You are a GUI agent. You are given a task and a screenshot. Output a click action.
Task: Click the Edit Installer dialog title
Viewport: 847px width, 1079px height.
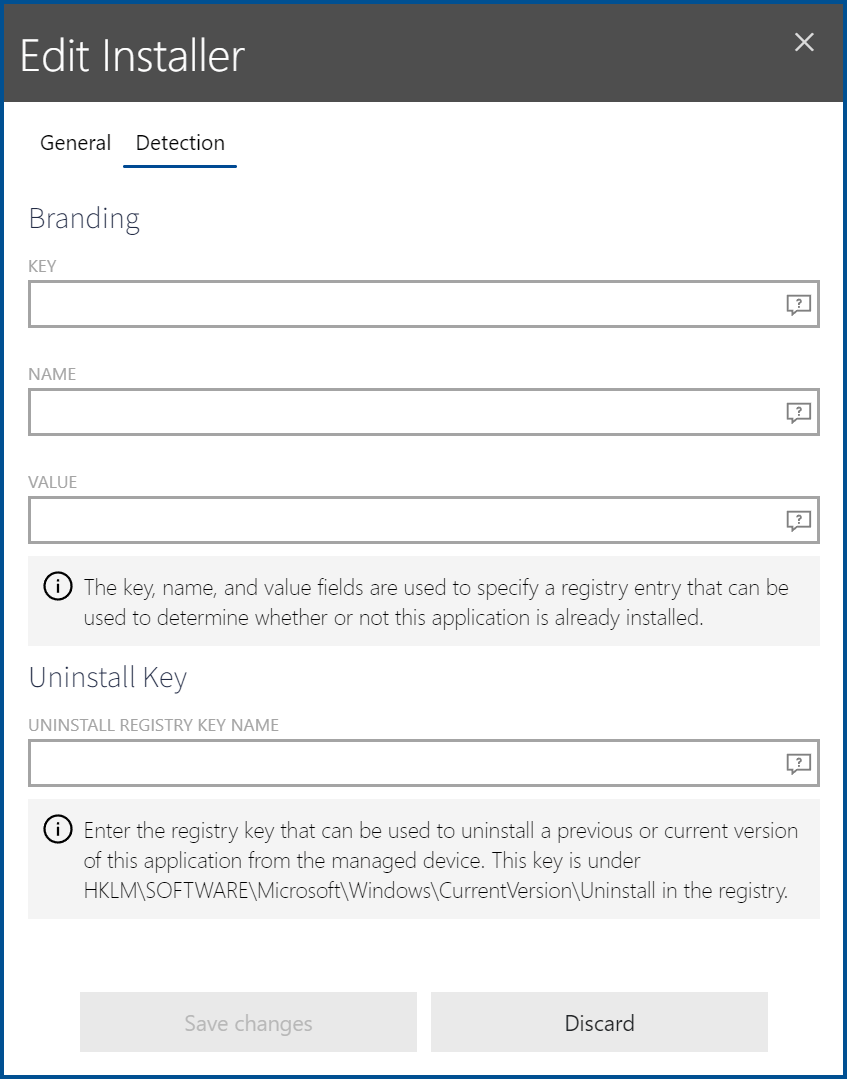pyautogui.click(x=131, y=56)
